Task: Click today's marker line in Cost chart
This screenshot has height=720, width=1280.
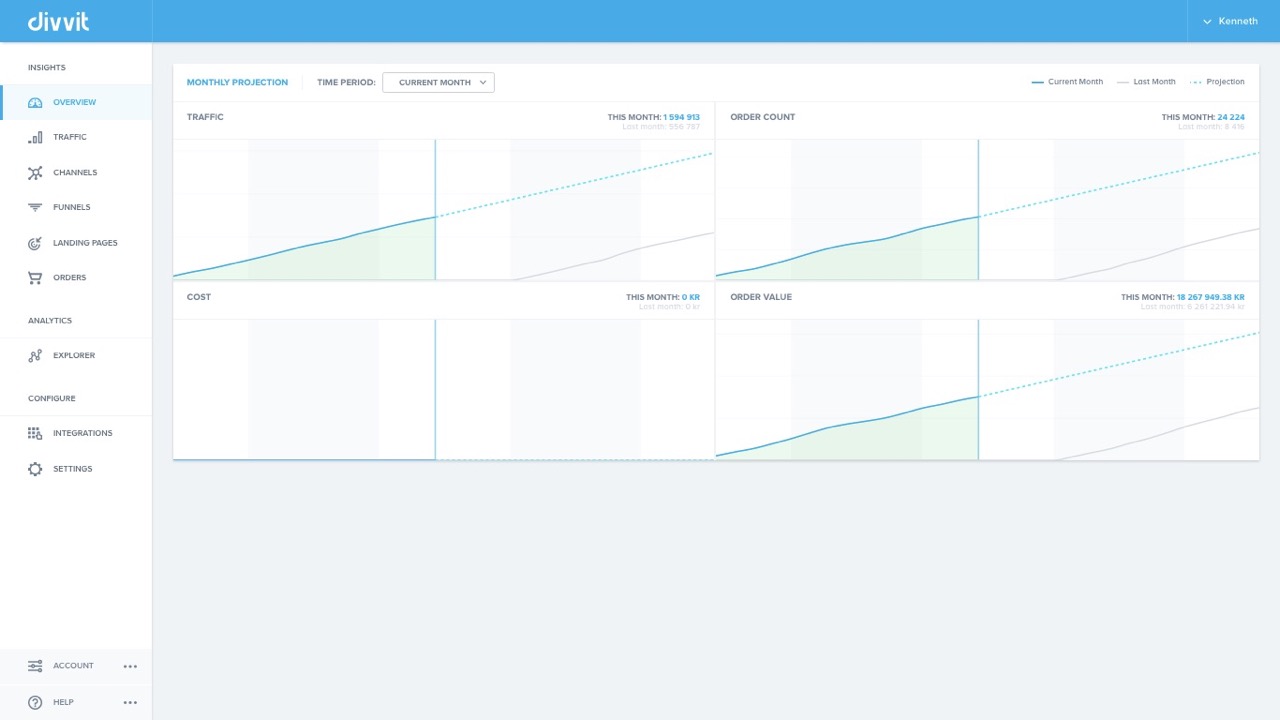Action: coord(435,389)
